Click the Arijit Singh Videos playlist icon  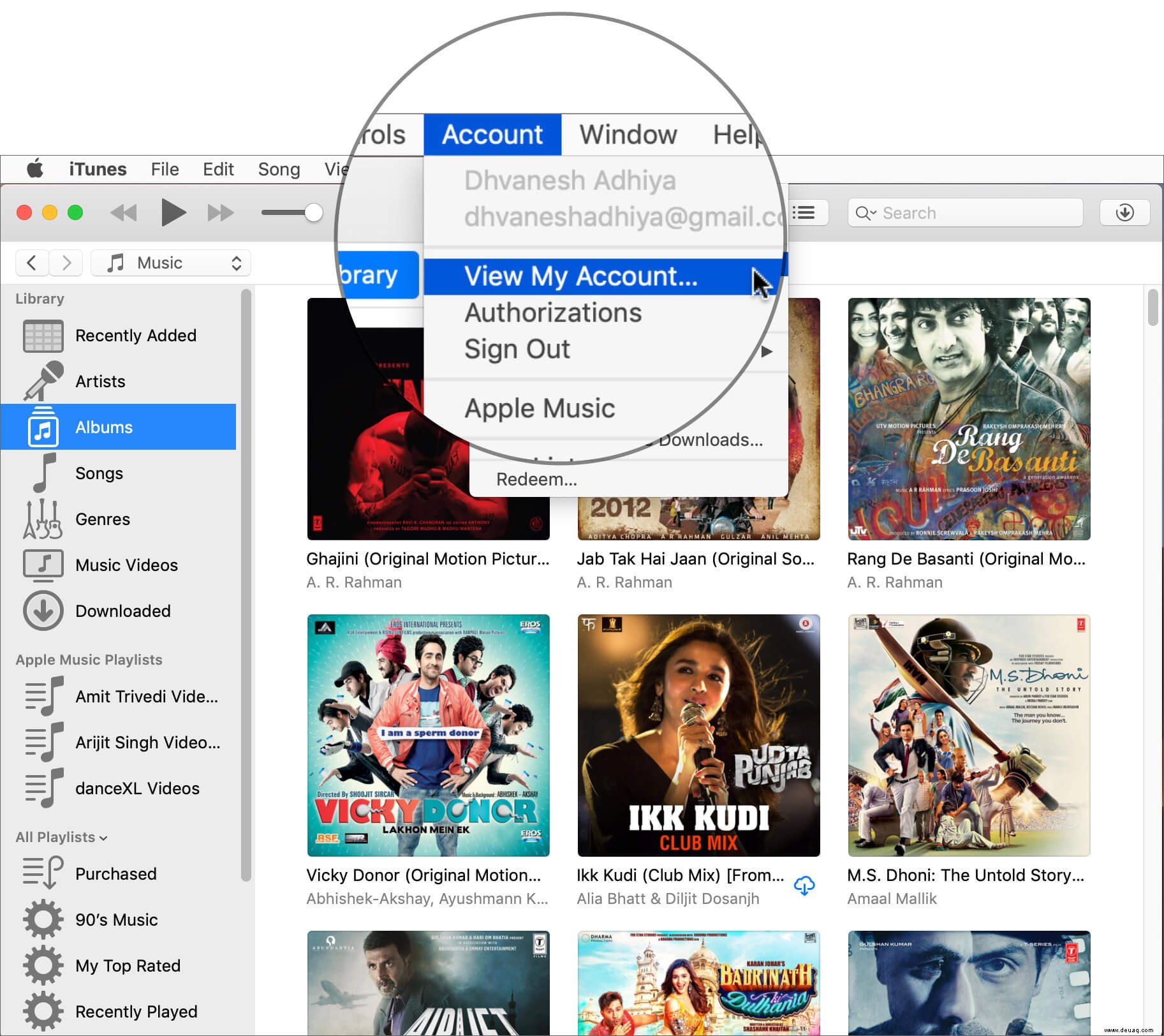pos(44,742)
